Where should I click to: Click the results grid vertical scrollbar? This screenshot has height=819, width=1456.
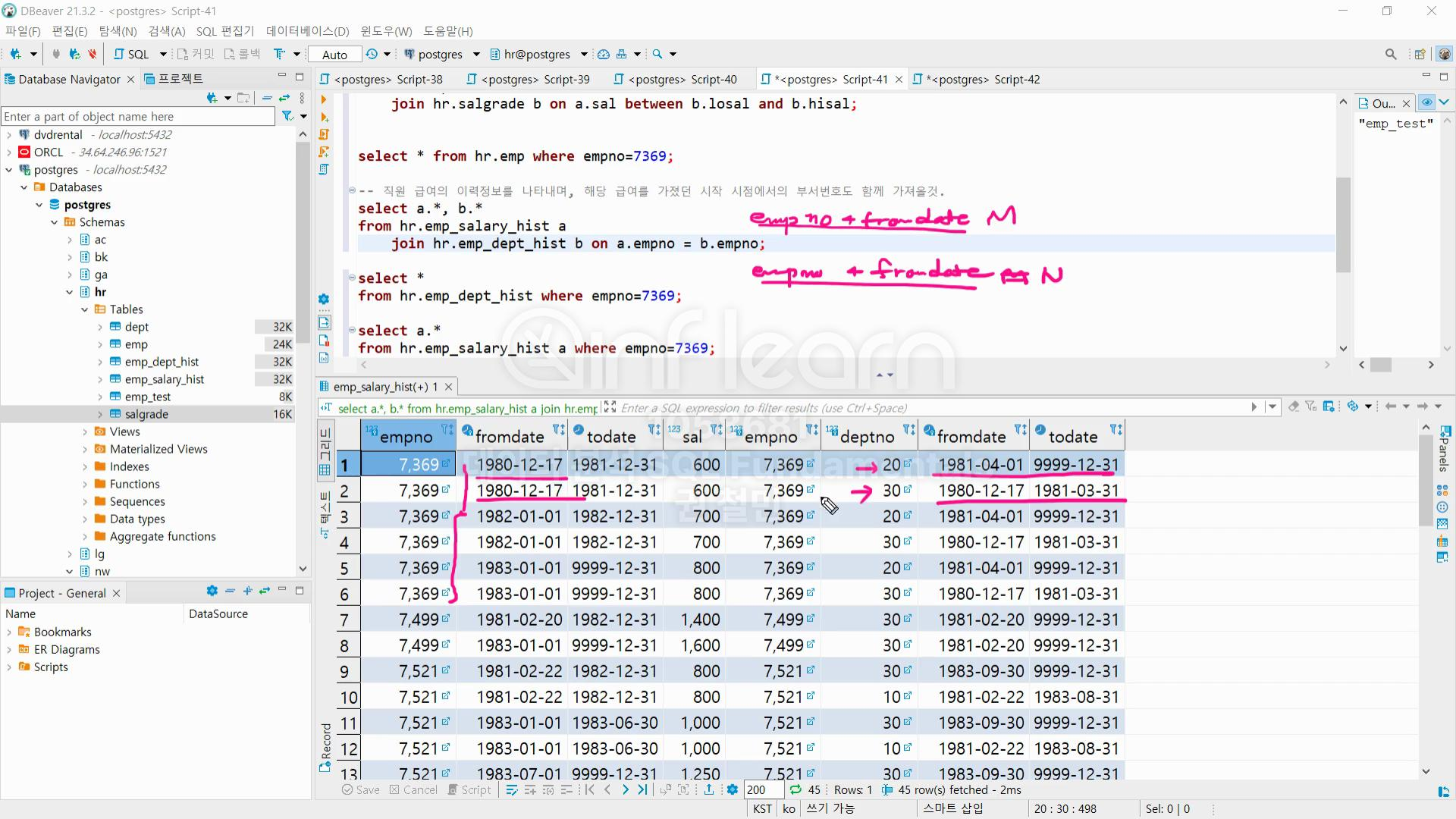coord(1425,483)
